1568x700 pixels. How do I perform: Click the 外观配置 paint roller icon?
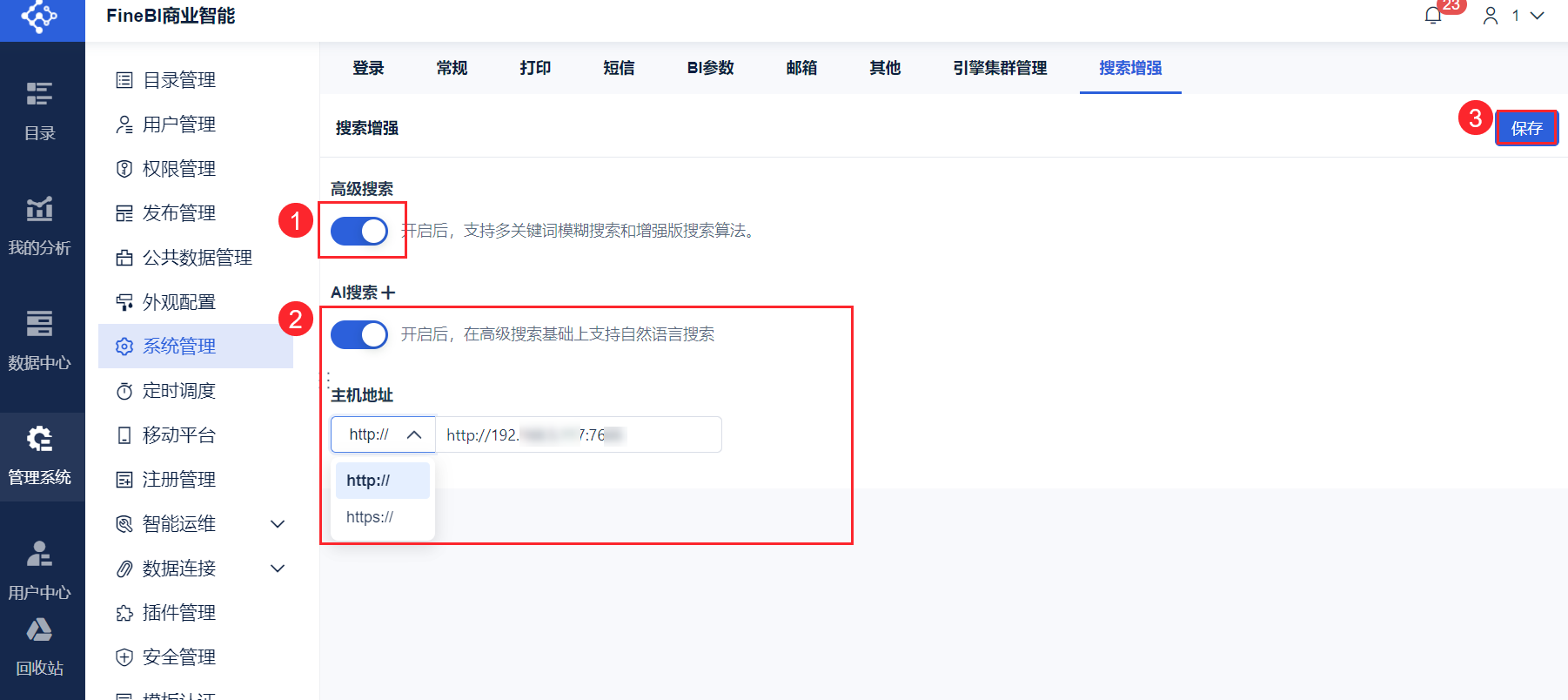tap(124, 302)
